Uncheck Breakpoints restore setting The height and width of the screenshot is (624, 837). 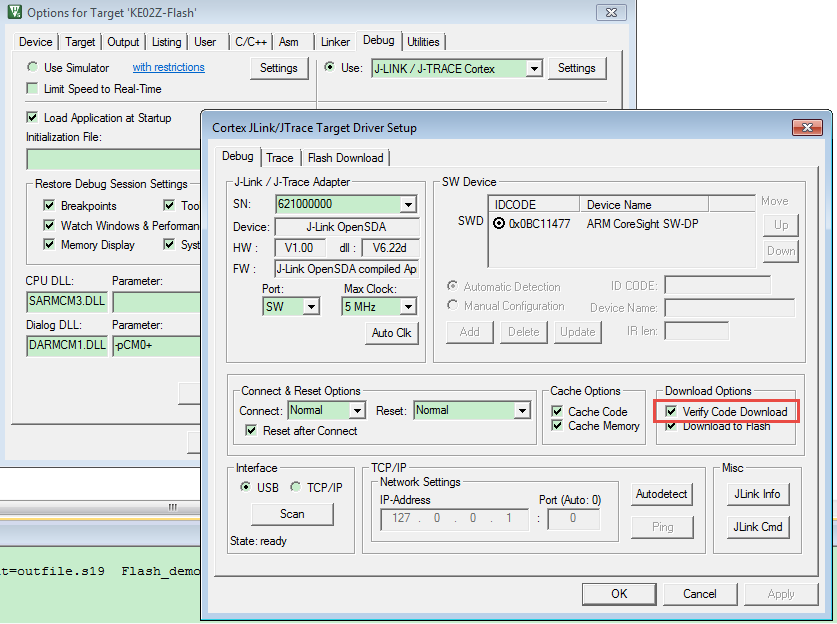[49, 206]
